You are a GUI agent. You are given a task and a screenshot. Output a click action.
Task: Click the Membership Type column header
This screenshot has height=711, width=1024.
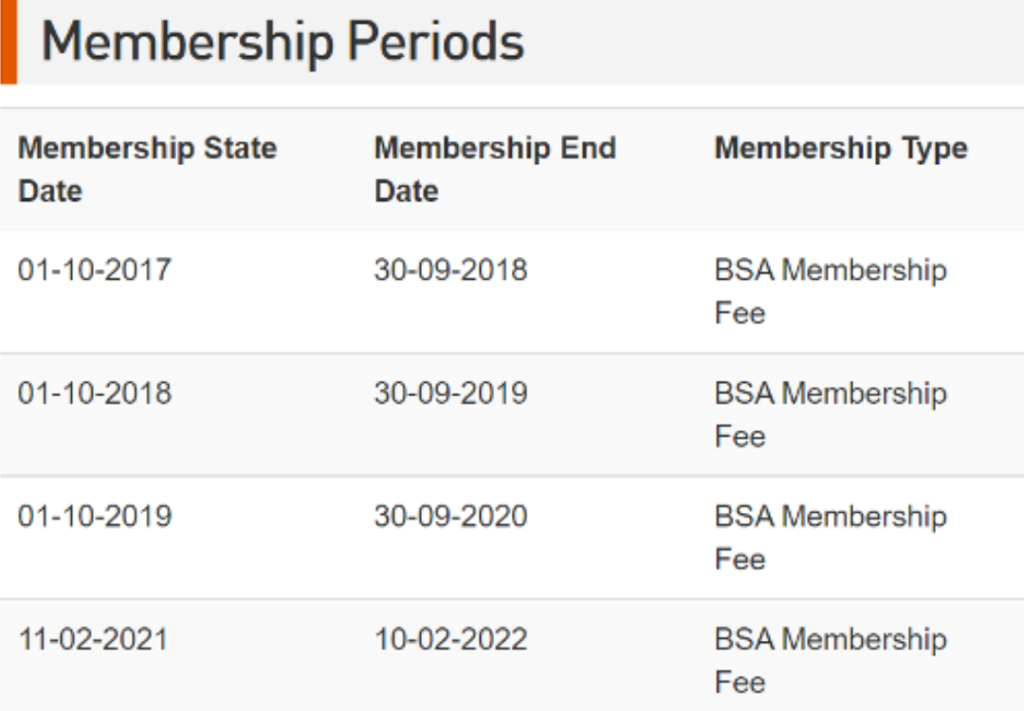click(x=840, y=149)
